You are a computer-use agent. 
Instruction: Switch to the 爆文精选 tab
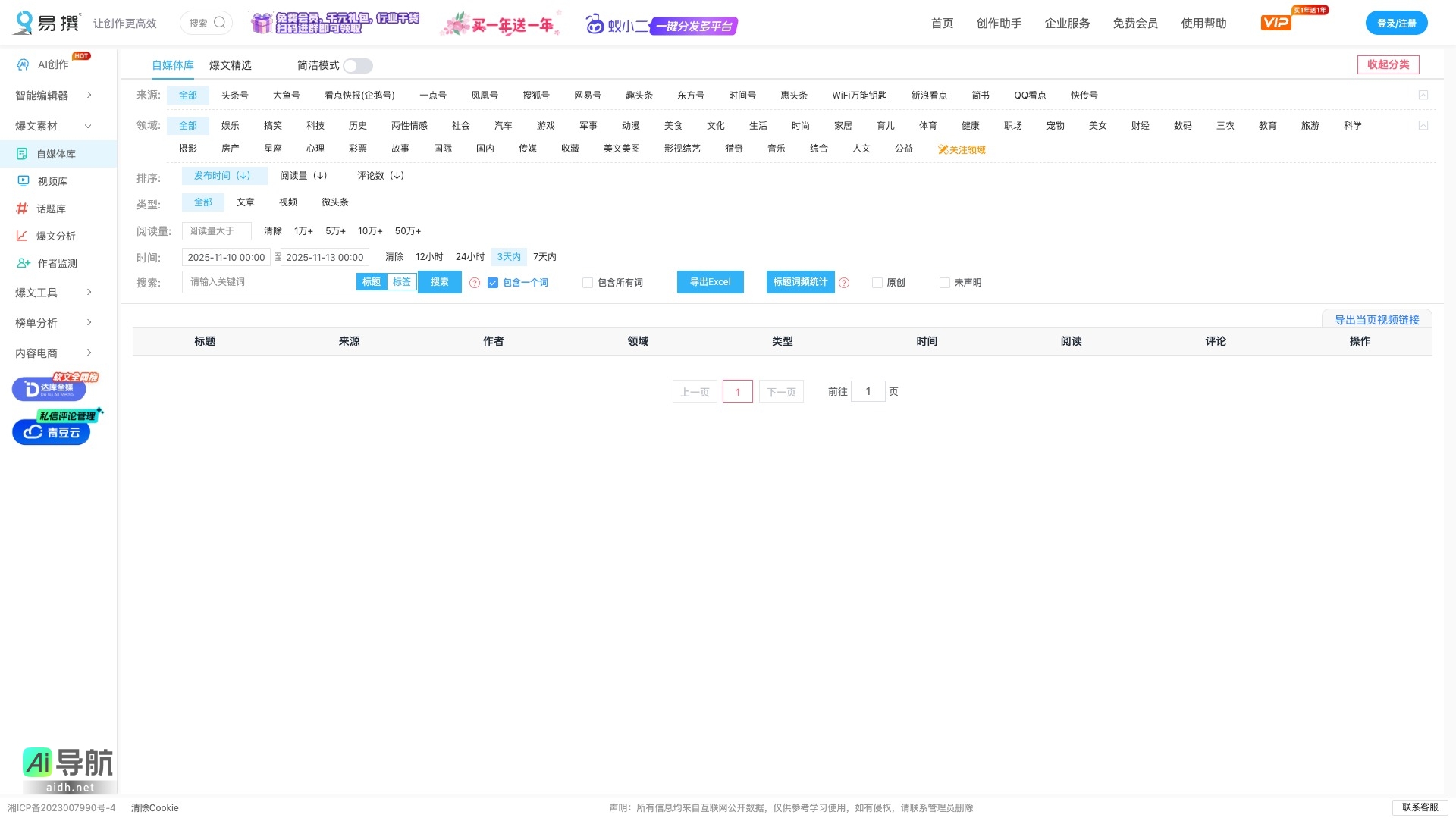coord(230,65)
